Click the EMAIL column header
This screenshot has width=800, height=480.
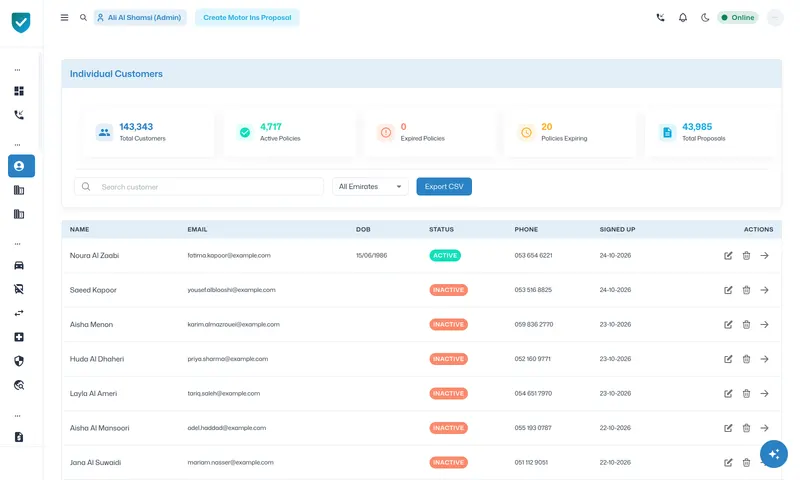(197, 230)
